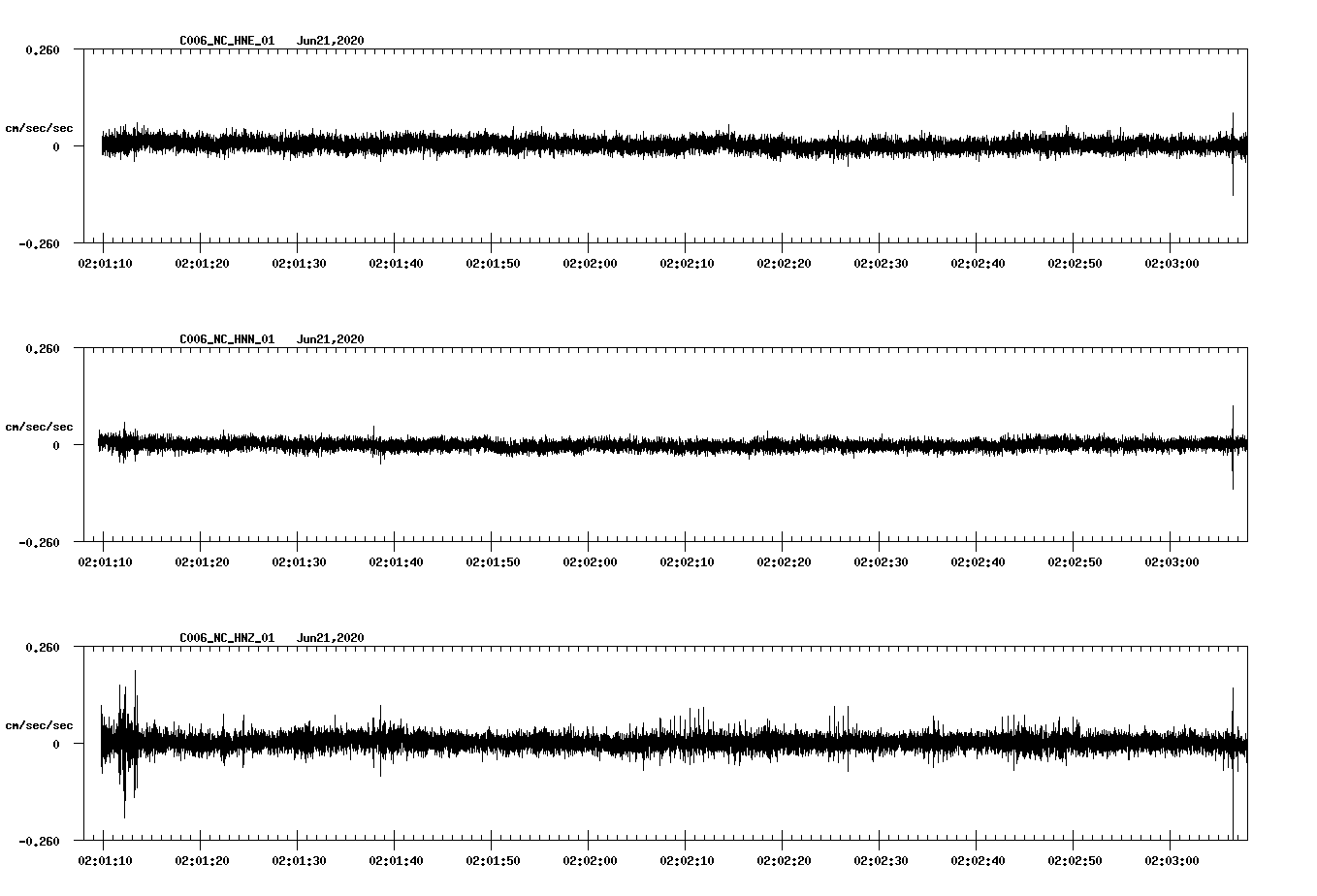Click the C006_NC_HNE_01 channel title
This screenshot has width=1317, height=896.
click(x=227, y=41)
